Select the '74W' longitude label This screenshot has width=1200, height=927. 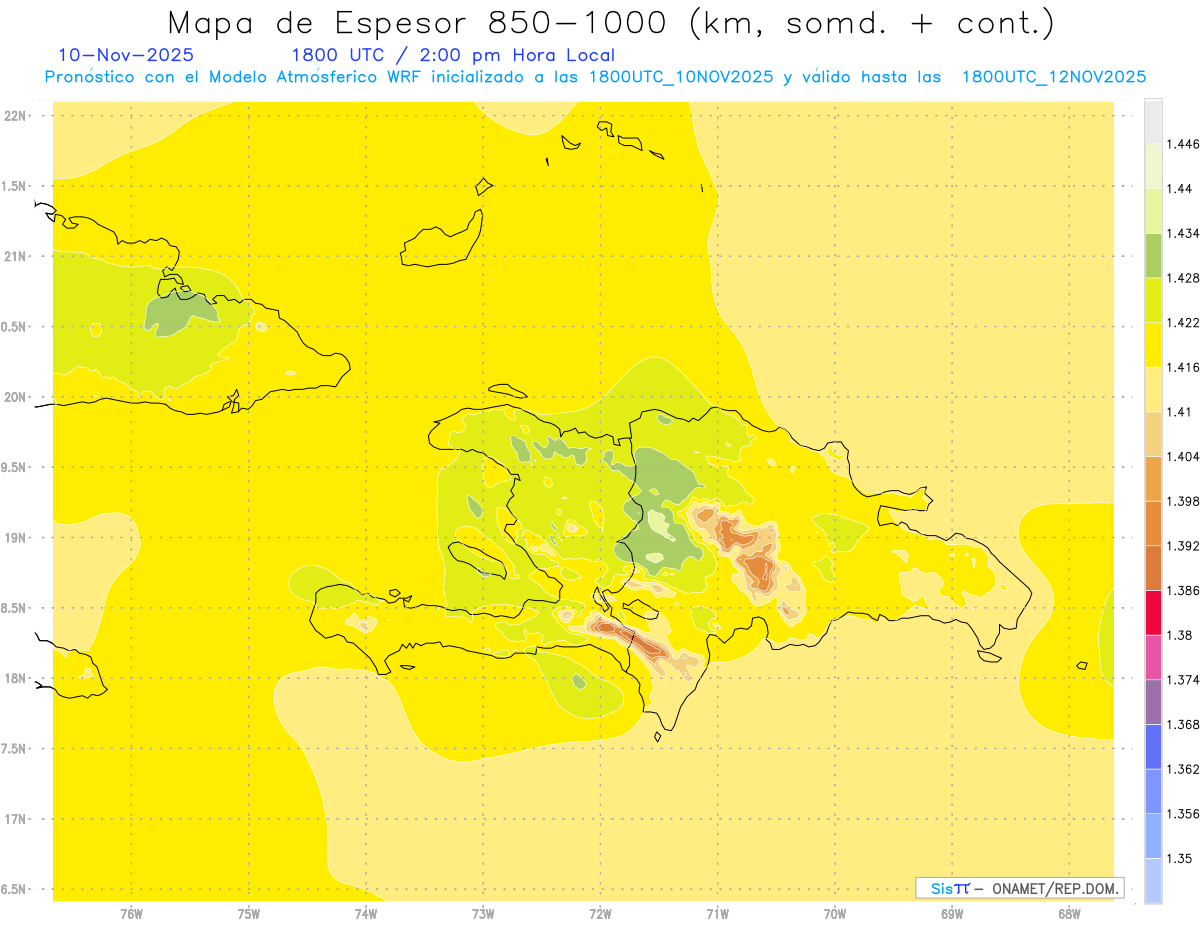tap(366, 914)
